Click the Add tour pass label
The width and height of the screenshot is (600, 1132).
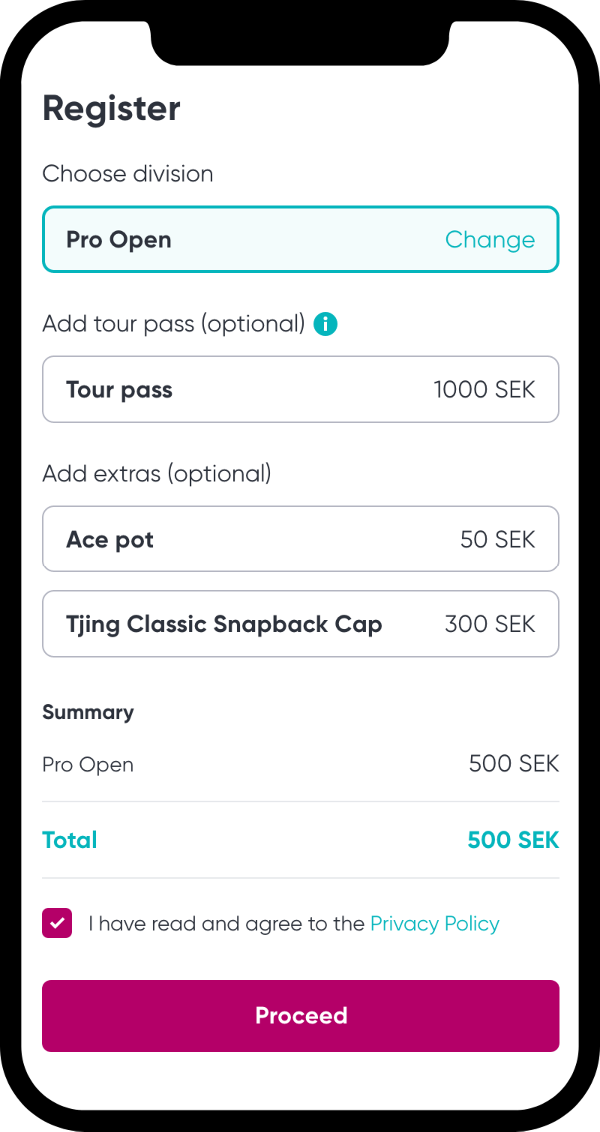click(173, 324)
